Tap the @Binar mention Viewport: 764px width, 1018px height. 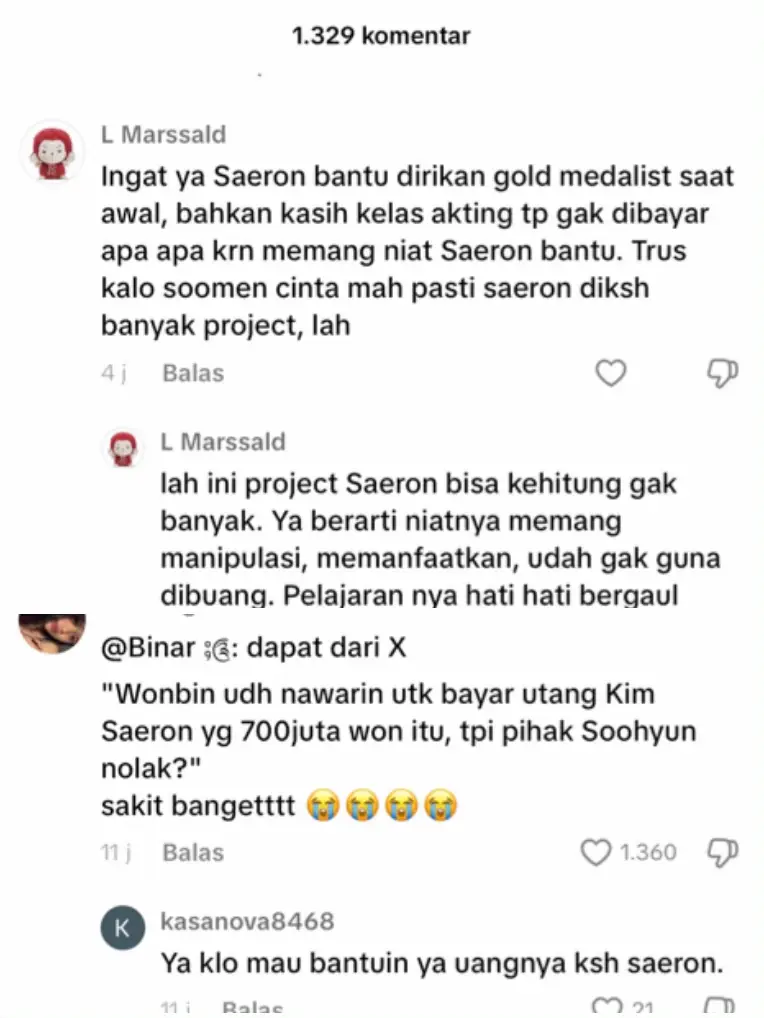pos(148,647)
